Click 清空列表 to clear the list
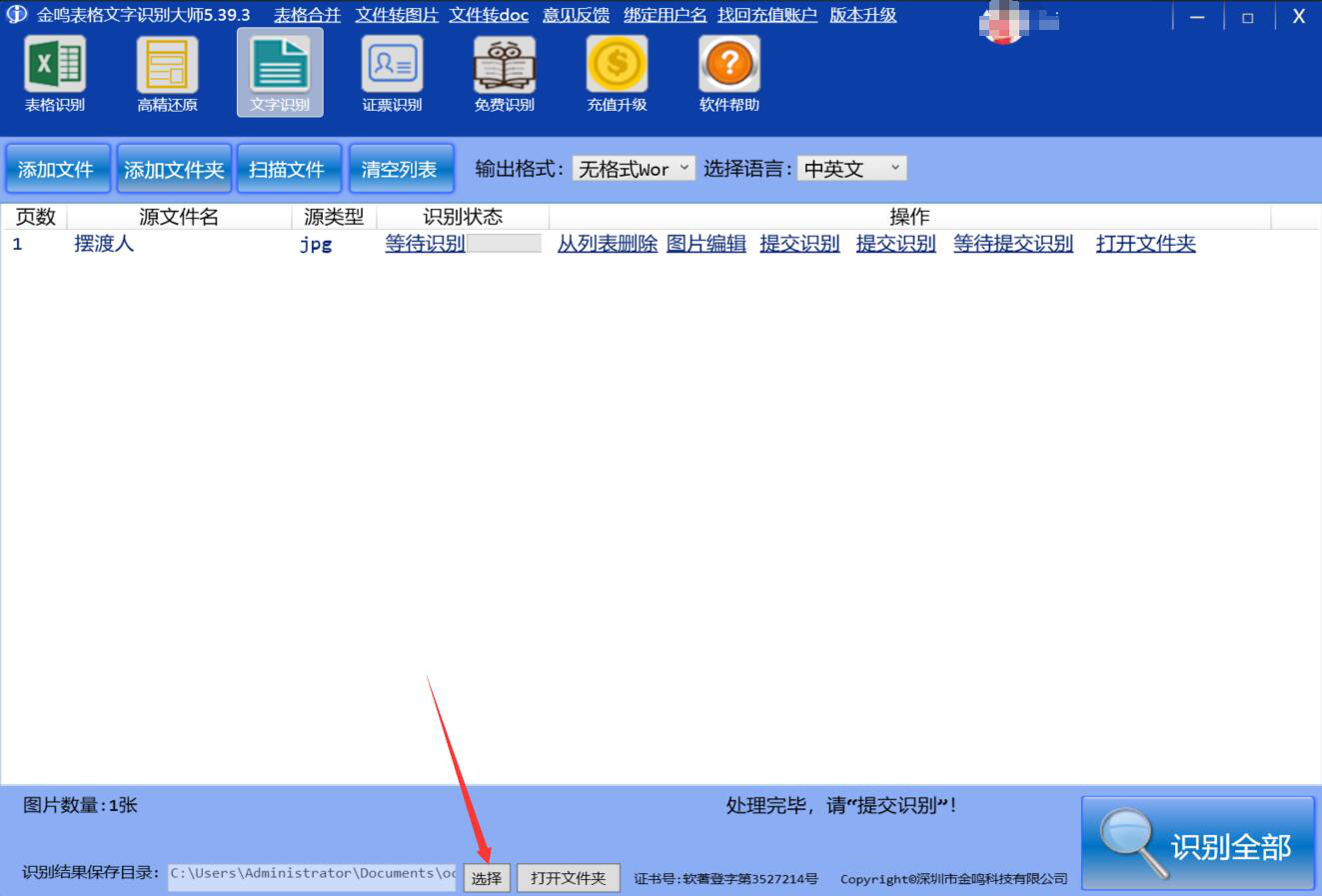1322x896 pixels. click(401, 168)
